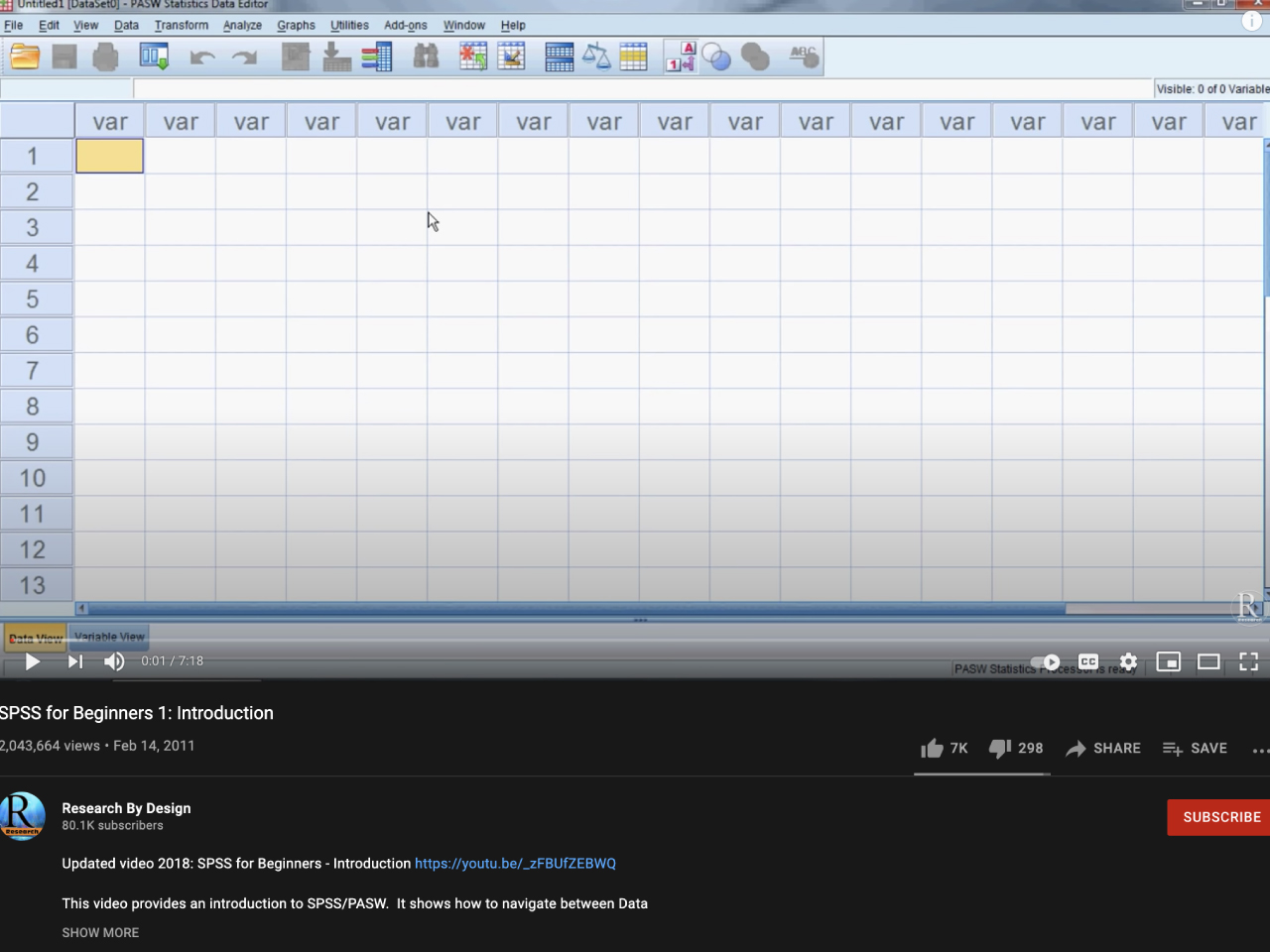Click the video info icon at top right
This screenshot has width=1270, height=952.
coord(1252,21)
